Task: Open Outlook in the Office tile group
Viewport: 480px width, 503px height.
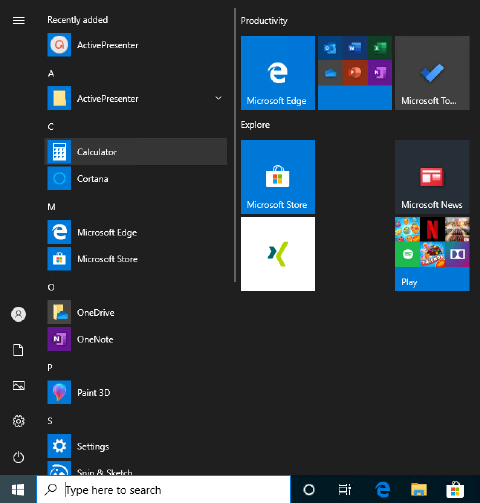Action: click(x=330, y=48)
